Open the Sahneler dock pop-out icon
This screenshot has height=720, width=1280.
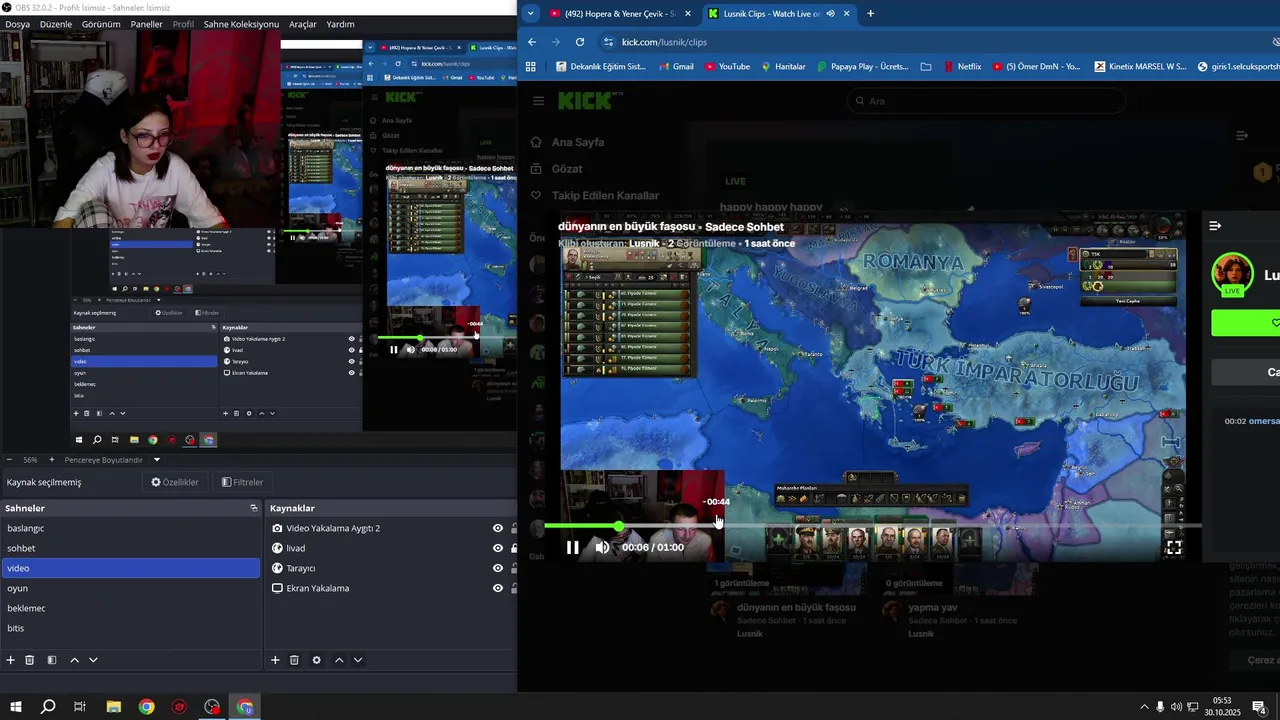click(254, 508)
